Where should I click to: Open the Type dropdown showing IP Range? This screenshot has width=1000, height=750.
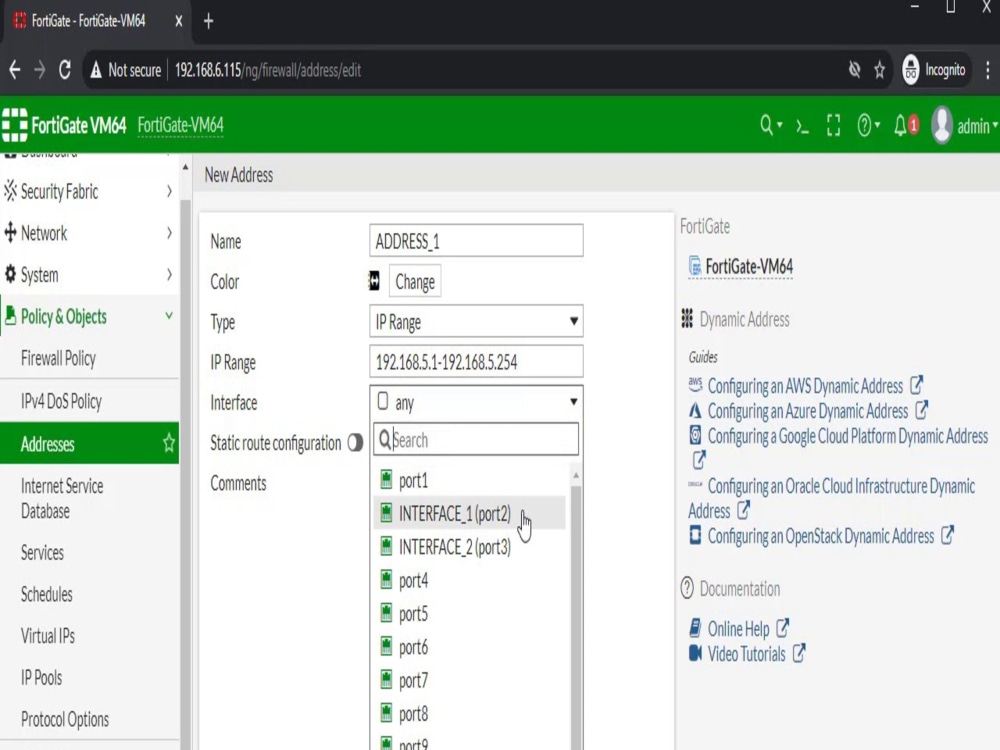point(476,321)
